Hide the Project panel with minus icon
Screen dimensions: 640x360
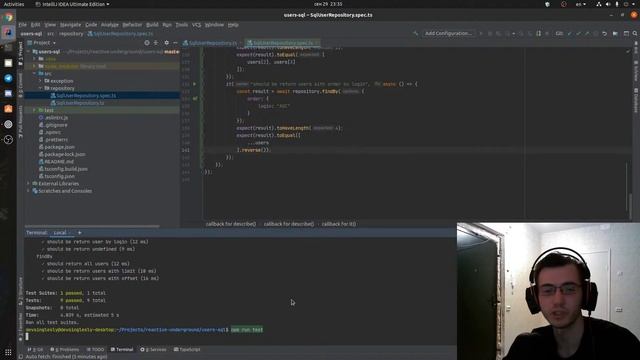[176, 42]
